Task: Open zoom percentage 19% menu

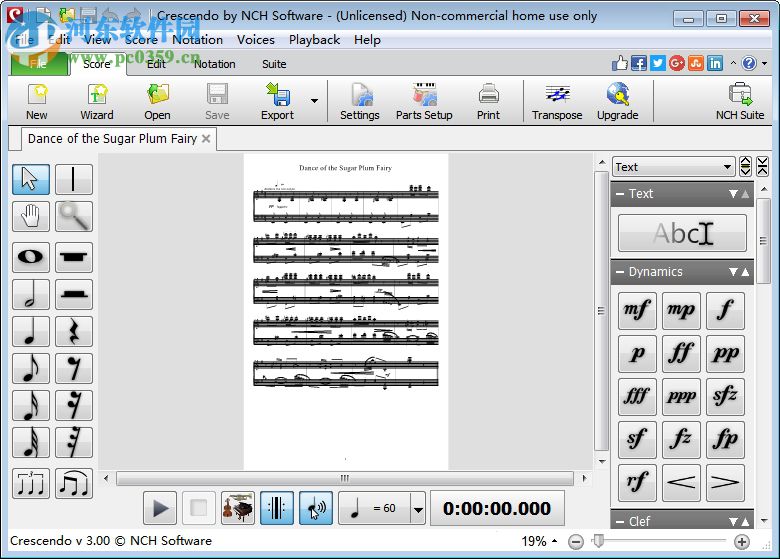Action: pyautogui.click(x=539, y=541)
